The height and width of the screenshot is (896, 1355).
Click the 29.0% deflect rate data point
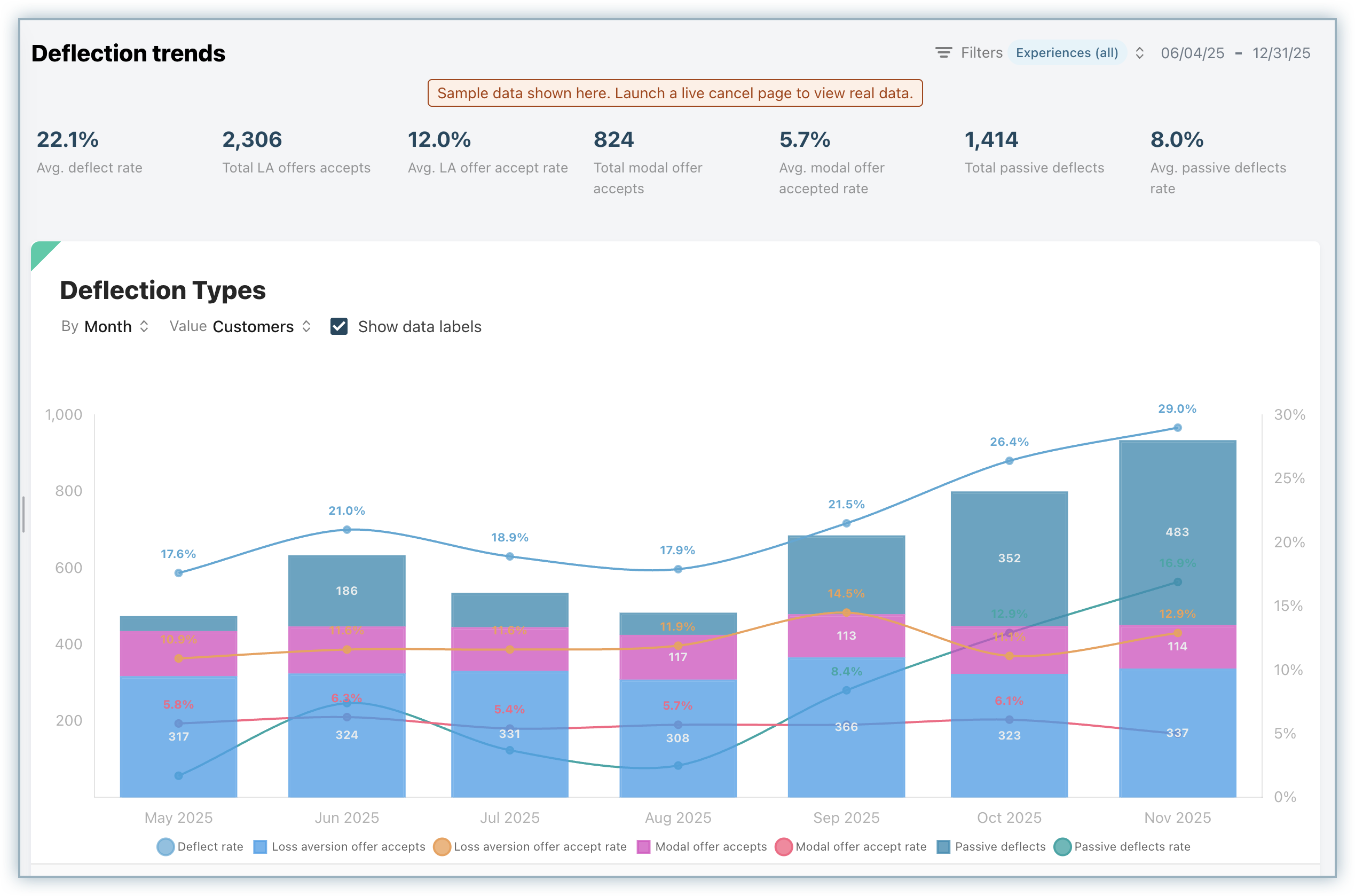[1177, 427]
